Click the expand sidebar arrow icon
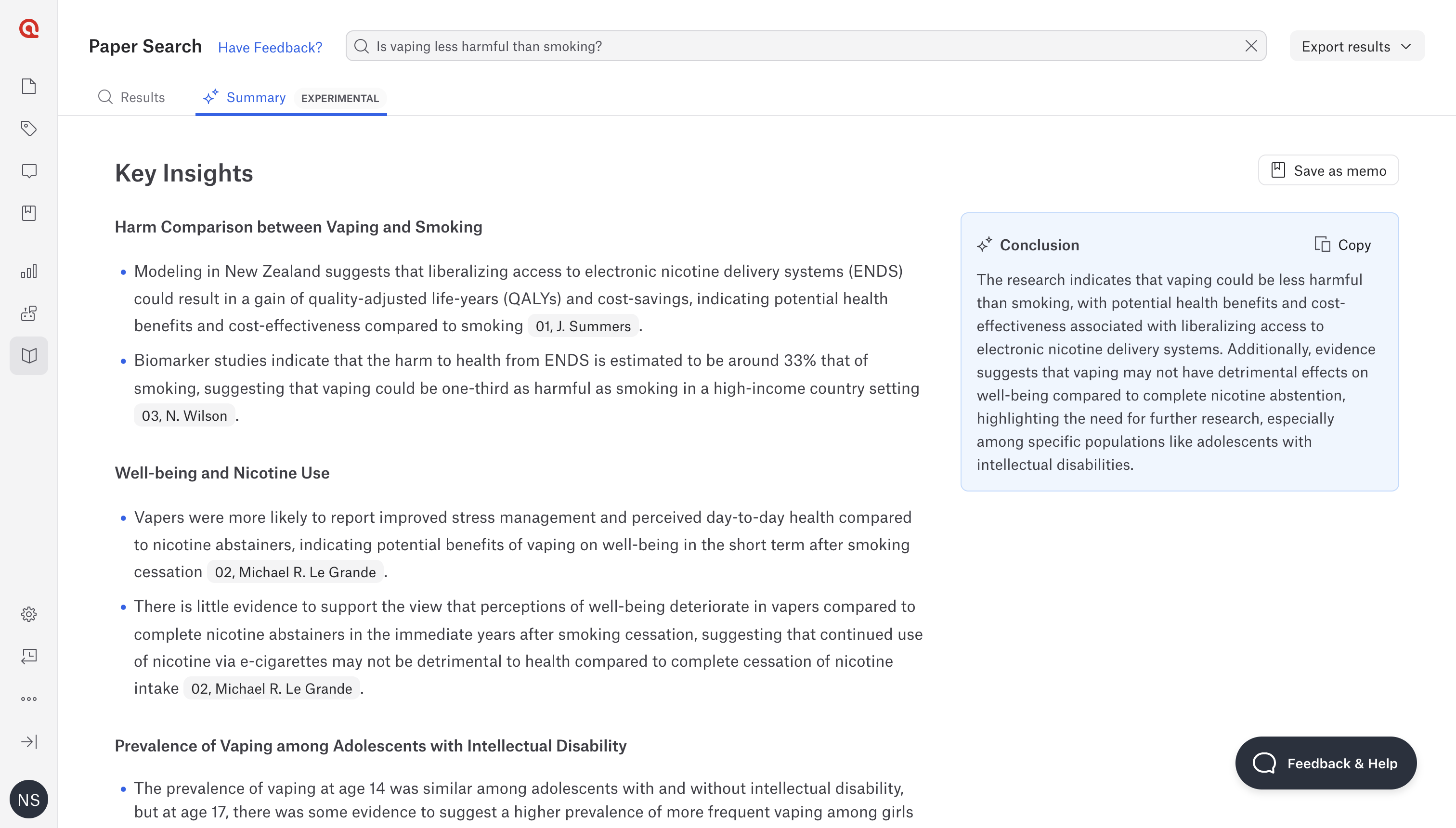 point(28,741)
